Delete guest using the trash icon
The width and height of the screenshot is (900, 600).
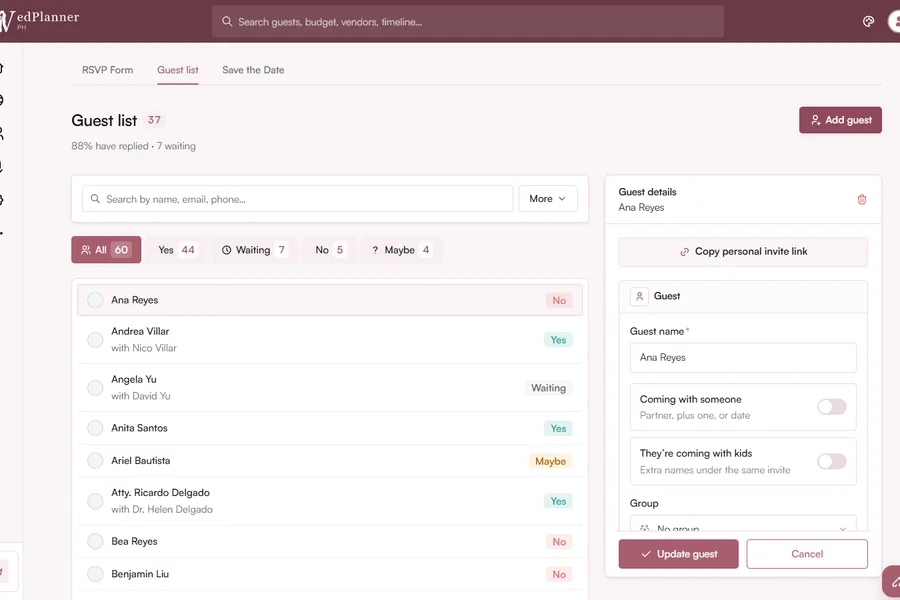click(862, 199)
